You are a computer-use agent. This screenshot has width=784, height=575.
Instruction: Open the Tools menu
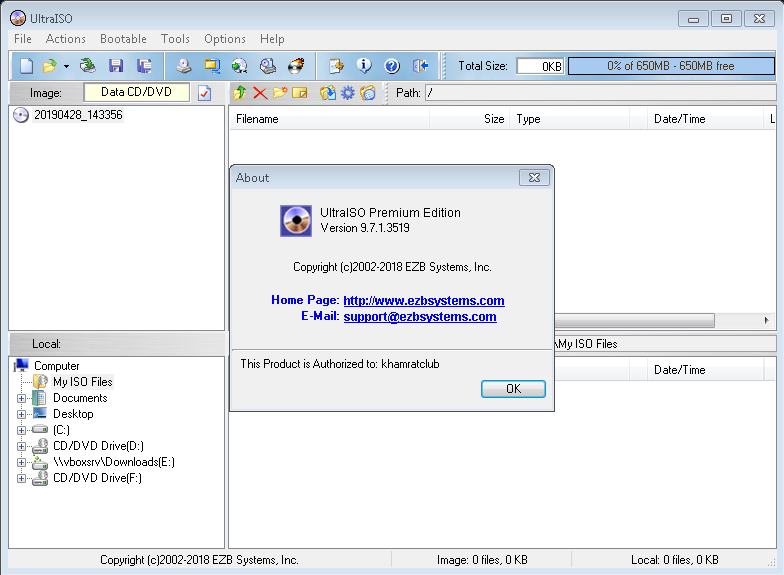click(175, 38)
